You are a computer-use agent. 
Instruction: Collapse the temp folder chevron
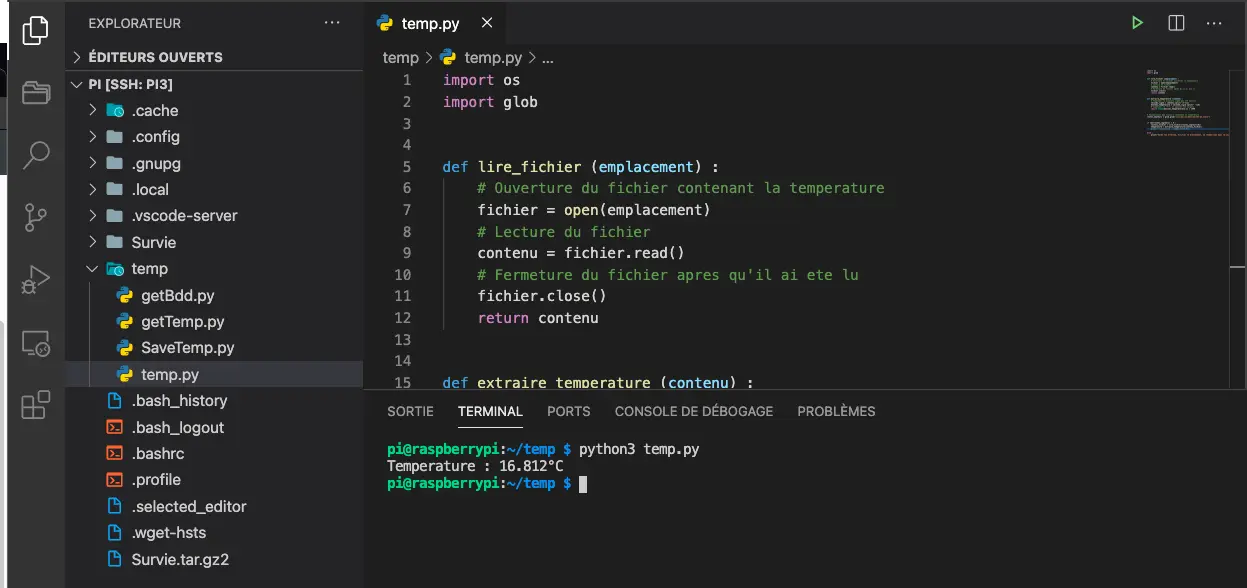[x=93, y=268]
